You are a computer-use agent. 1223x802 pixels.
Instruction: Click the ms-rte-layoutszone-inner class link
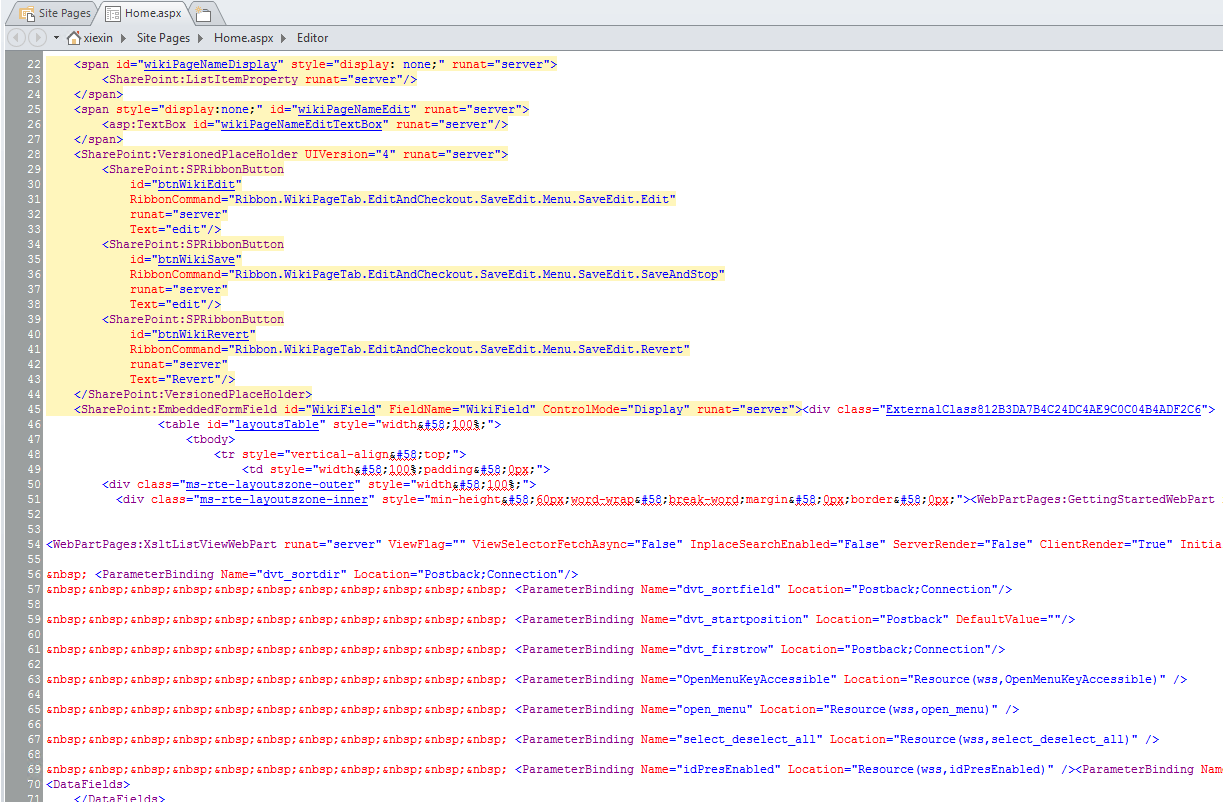pyautogui.click(x=284, y=499)
